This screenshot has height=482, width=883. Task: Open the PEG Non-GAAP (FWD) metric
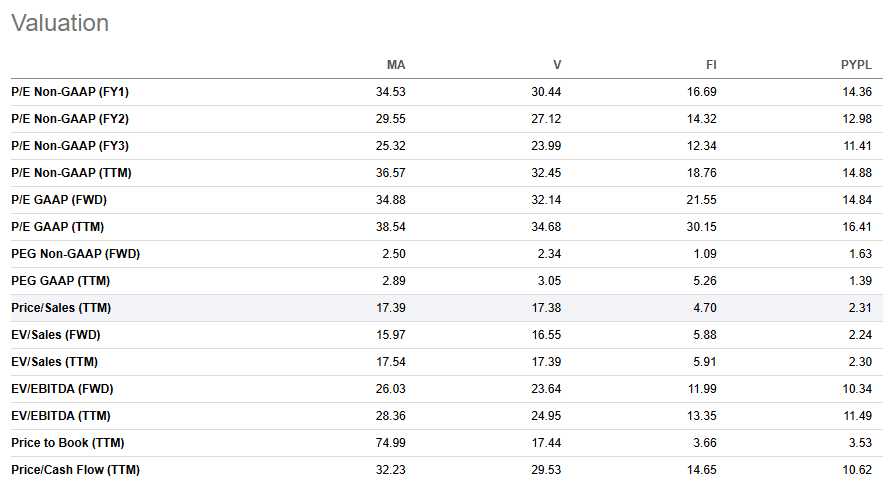[x=75, y=254]
